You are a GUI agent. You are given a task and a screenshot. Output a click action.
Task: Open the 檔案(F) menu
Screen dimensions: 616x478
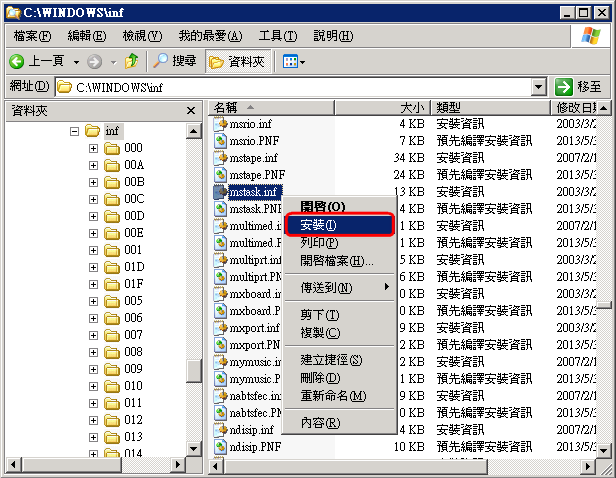click(x=32, y=36)
